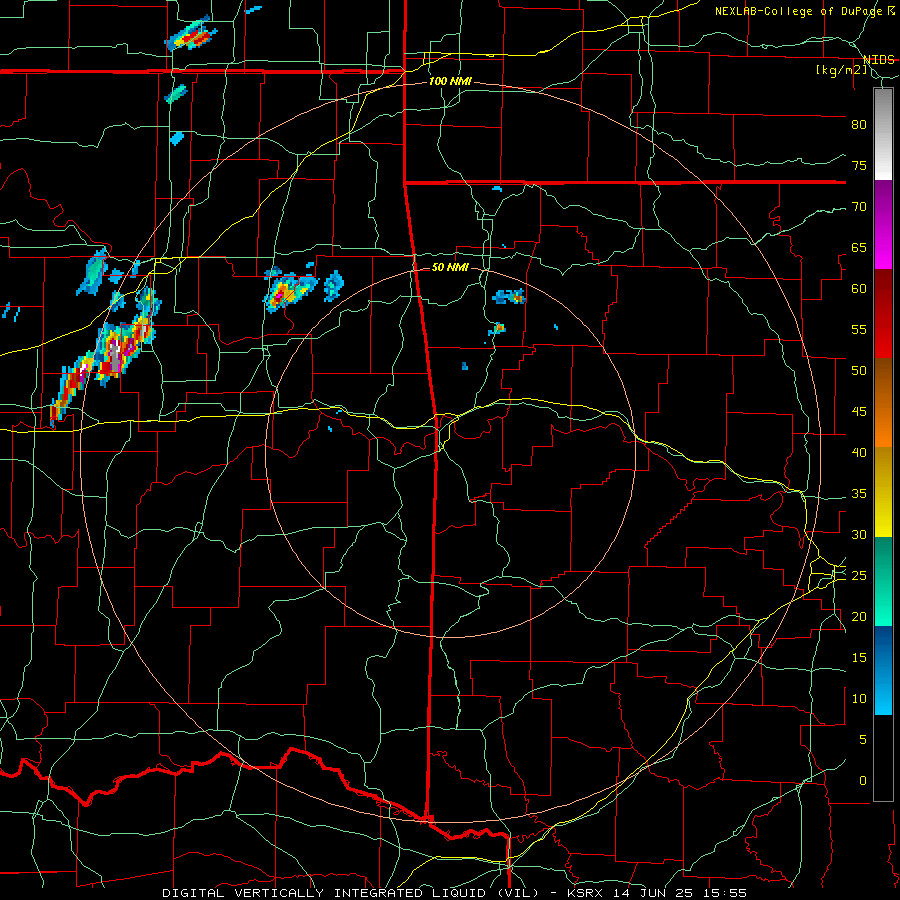Click the scale value 70
The width and height of the screenshot is (900, 900).
tap(859, 207)
